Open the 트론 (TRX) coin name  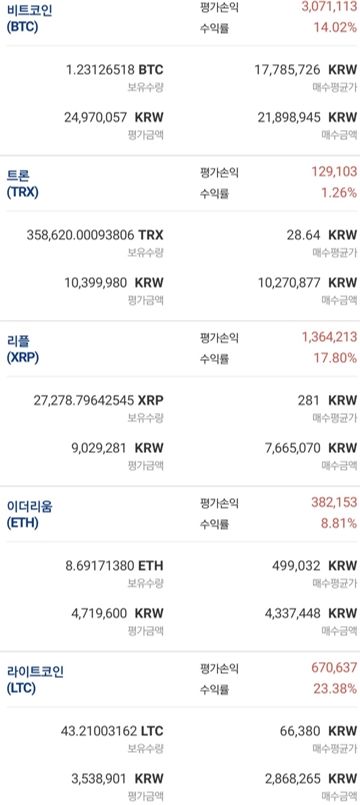tap(23, 184)
